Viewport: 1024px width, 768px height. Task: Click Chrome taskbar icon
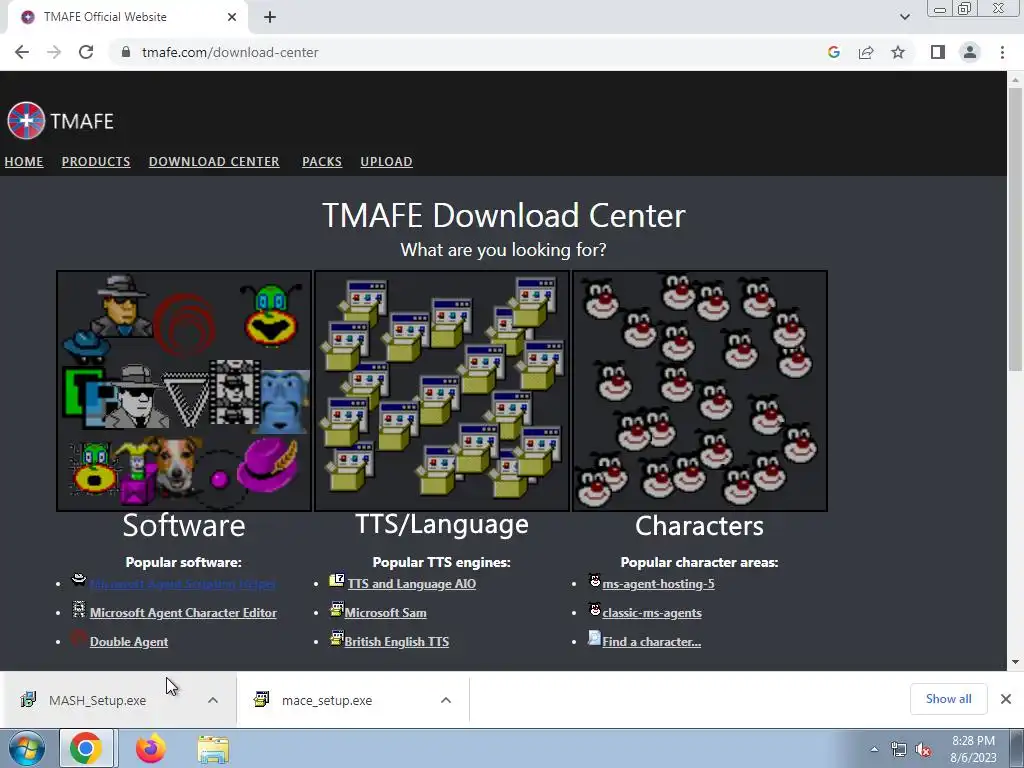86,748
